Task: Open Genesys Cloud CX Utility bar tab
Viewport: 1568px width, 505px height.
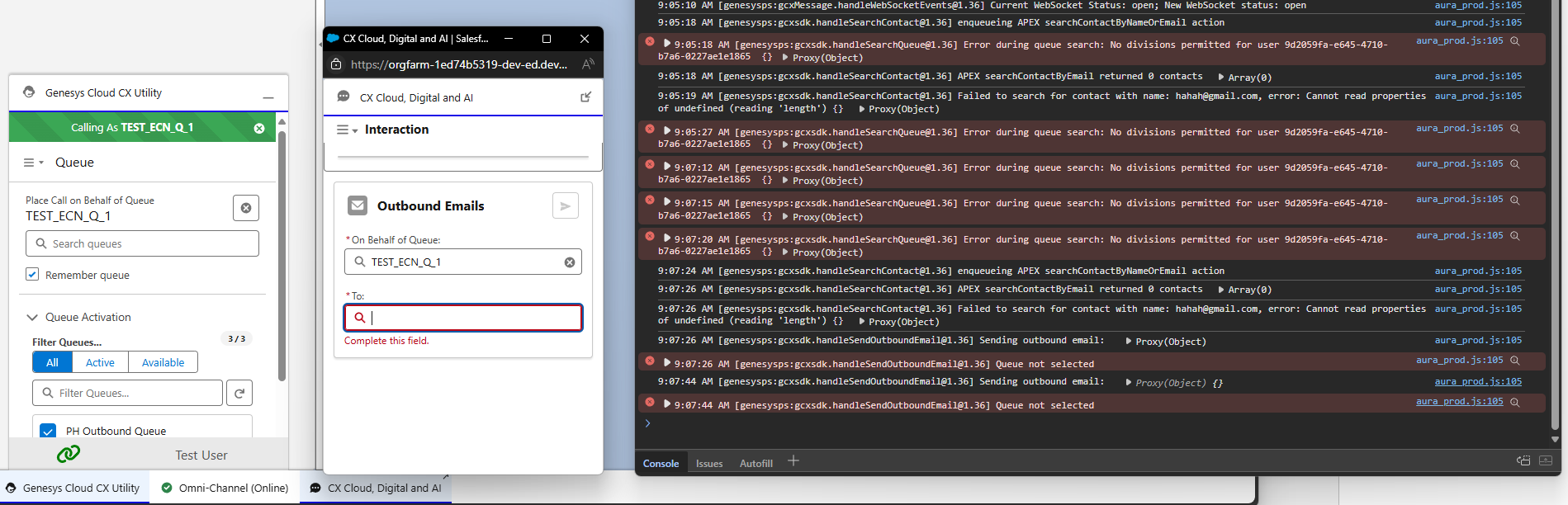Action: click(73, 488)
